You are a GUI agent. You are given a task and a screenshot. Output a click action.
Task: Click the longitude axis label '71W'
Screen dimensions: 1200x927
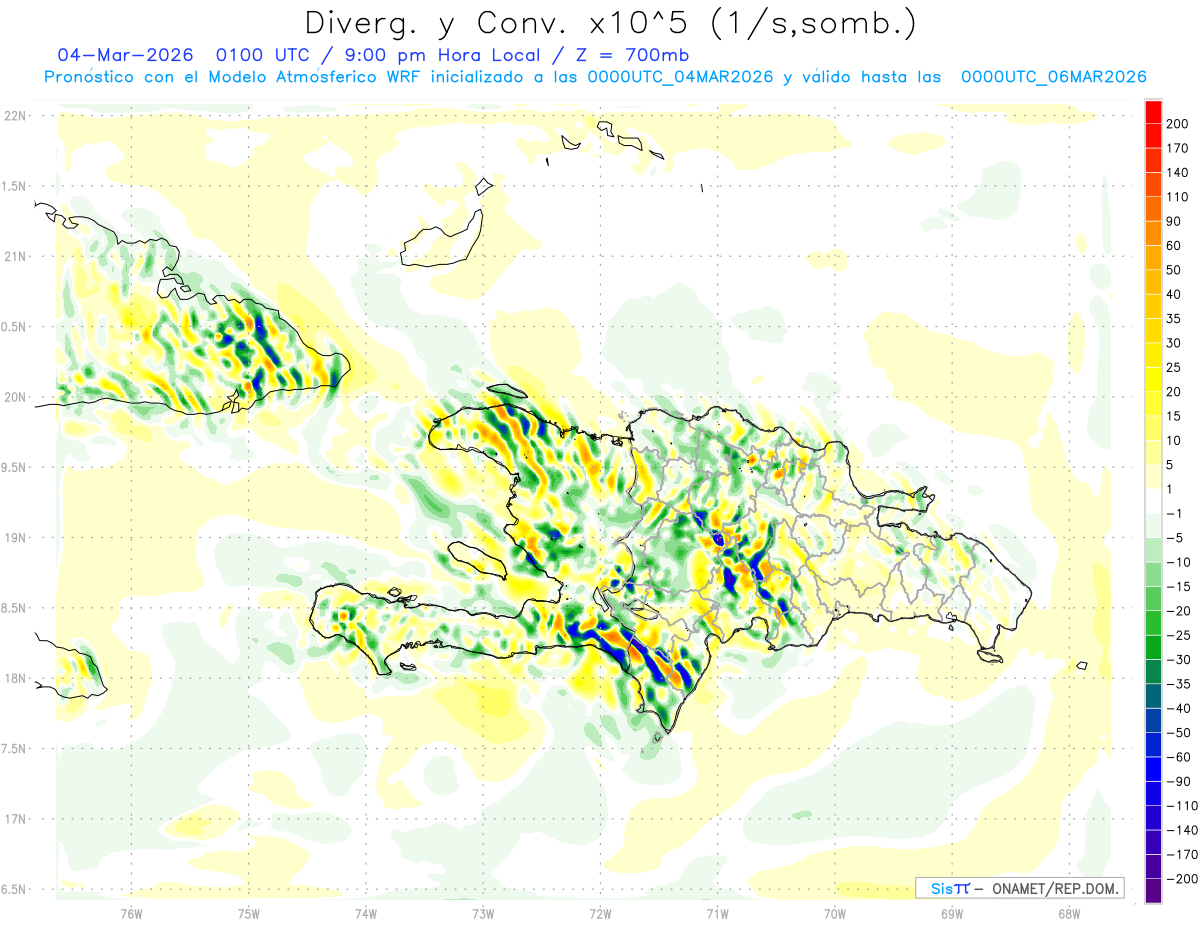pos(717,913)
